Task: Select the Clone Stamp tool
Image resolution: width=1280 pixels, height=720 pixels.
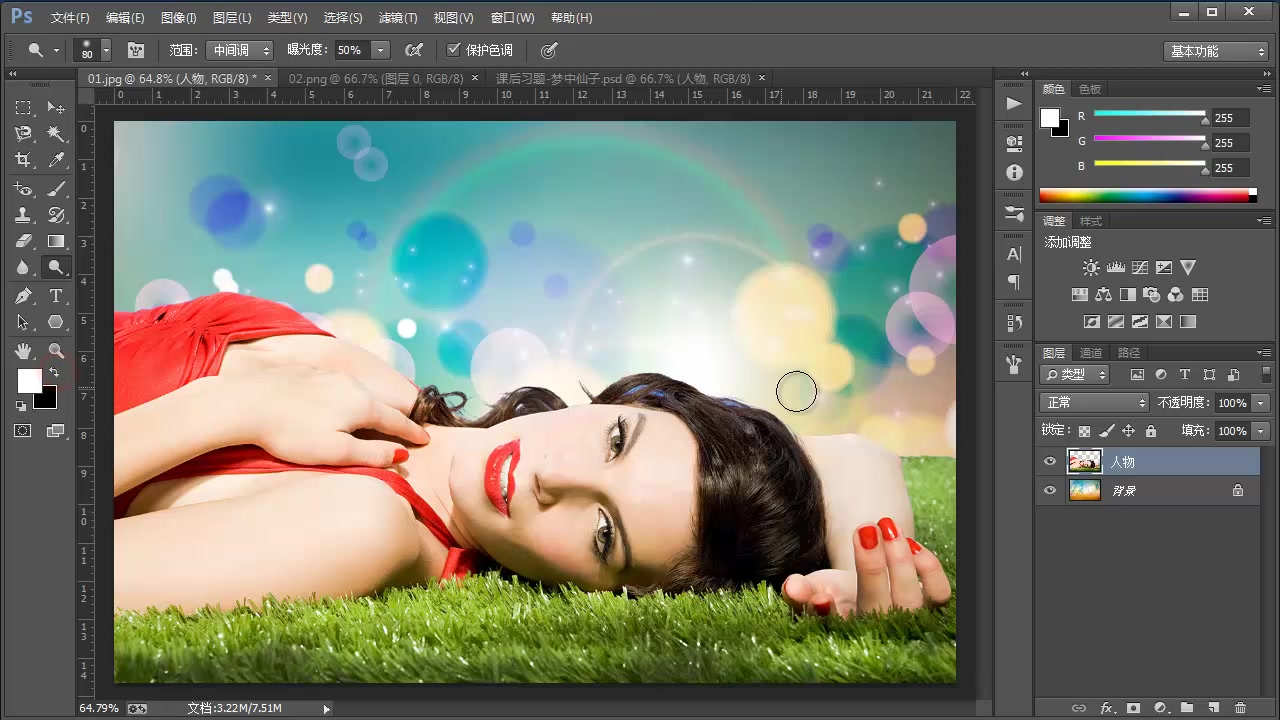Action: click(x=23, y=214)
